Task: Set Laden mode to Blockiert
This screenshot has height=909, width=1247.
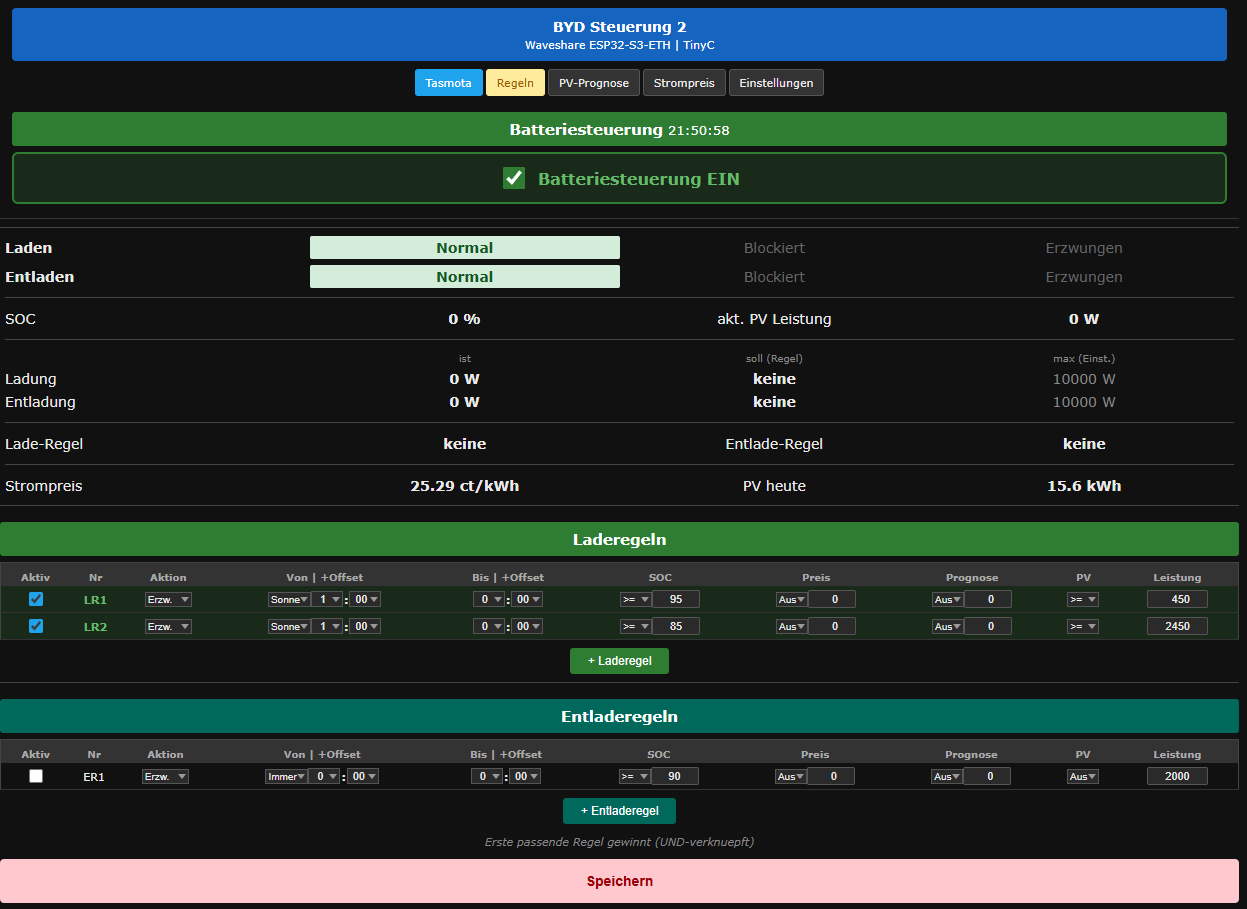Action: point(774,248)
